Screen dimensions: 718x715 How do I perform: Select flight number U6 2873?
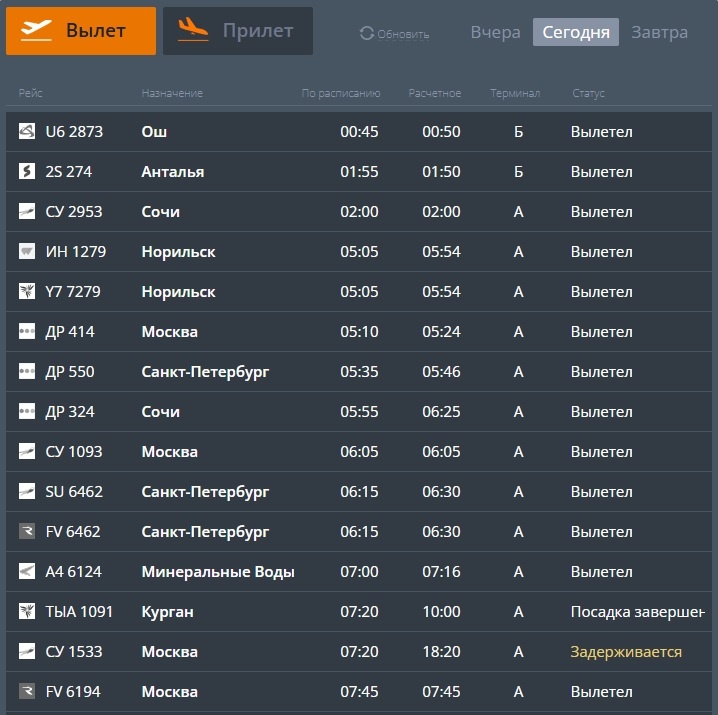(x=74, y=132)
